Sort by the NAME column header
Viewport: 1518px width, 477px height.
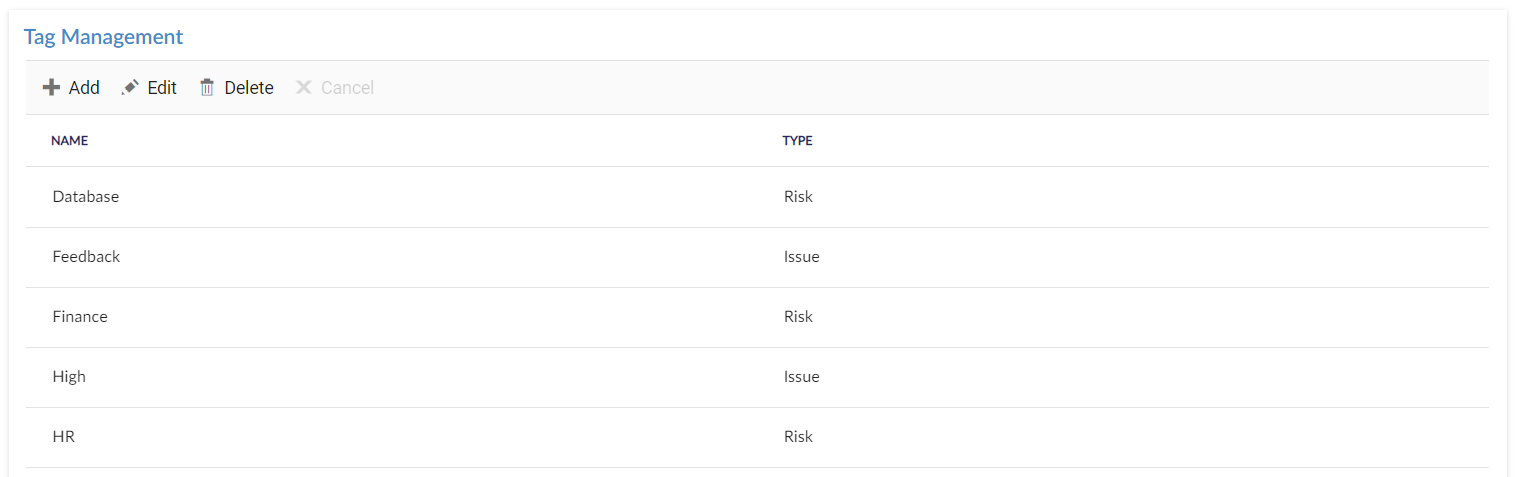[x=70, y=141]
